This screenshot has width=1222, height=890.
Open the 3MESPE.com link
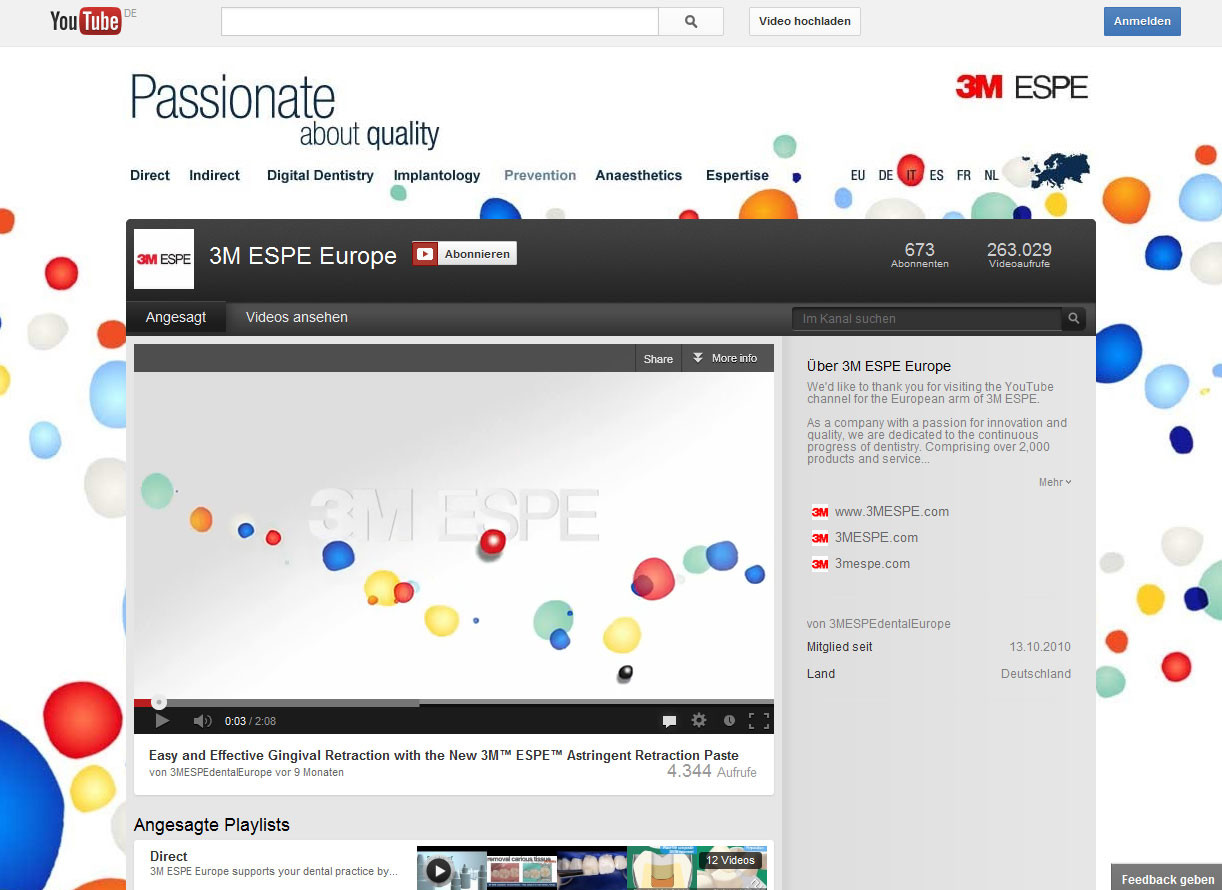(876, 538)
